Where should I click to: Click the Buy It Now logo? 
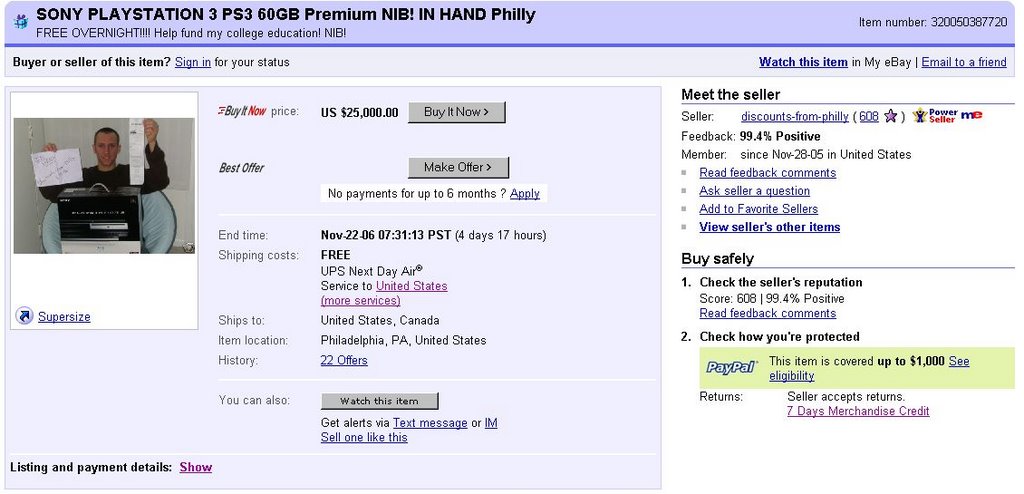pos(242,111)
